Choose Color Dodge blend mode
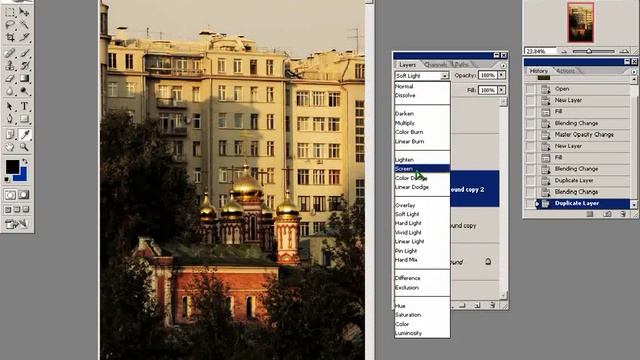Image resolution: width=640 pixels, height=360 pixels. [422, 178]
